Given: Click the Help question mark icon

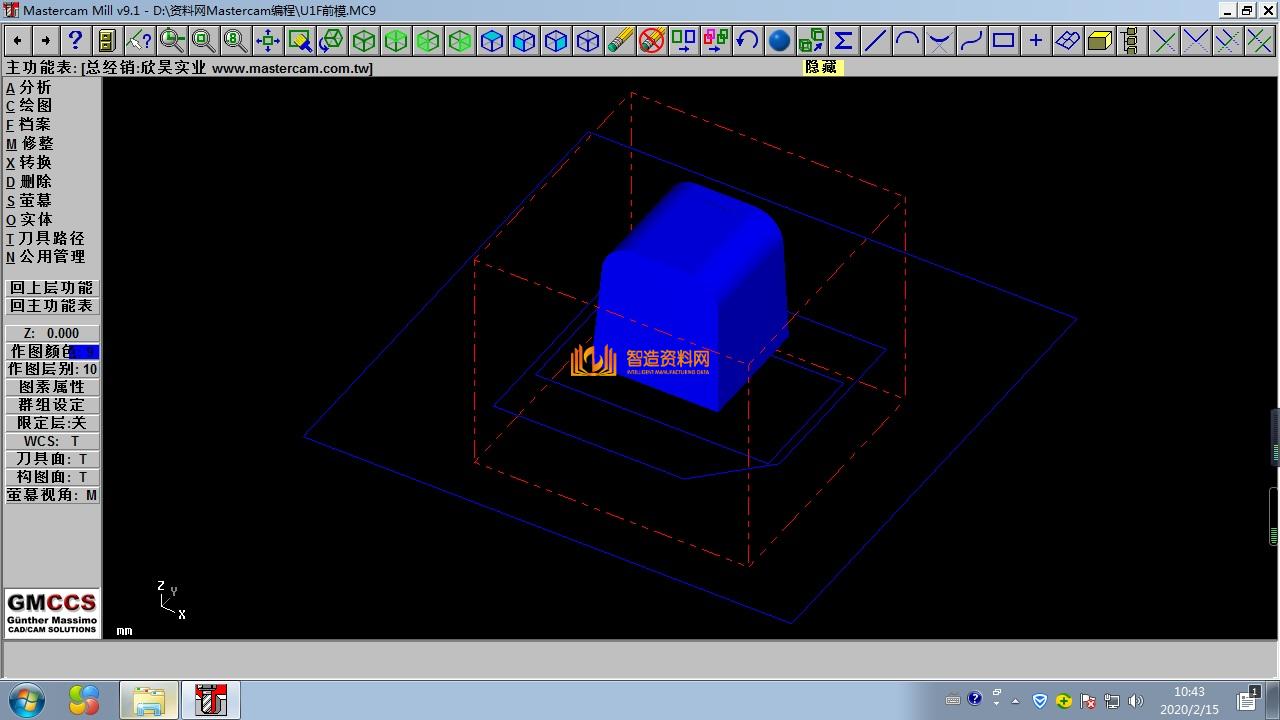Looking at the screenshot, I should (x=75, y=40).
